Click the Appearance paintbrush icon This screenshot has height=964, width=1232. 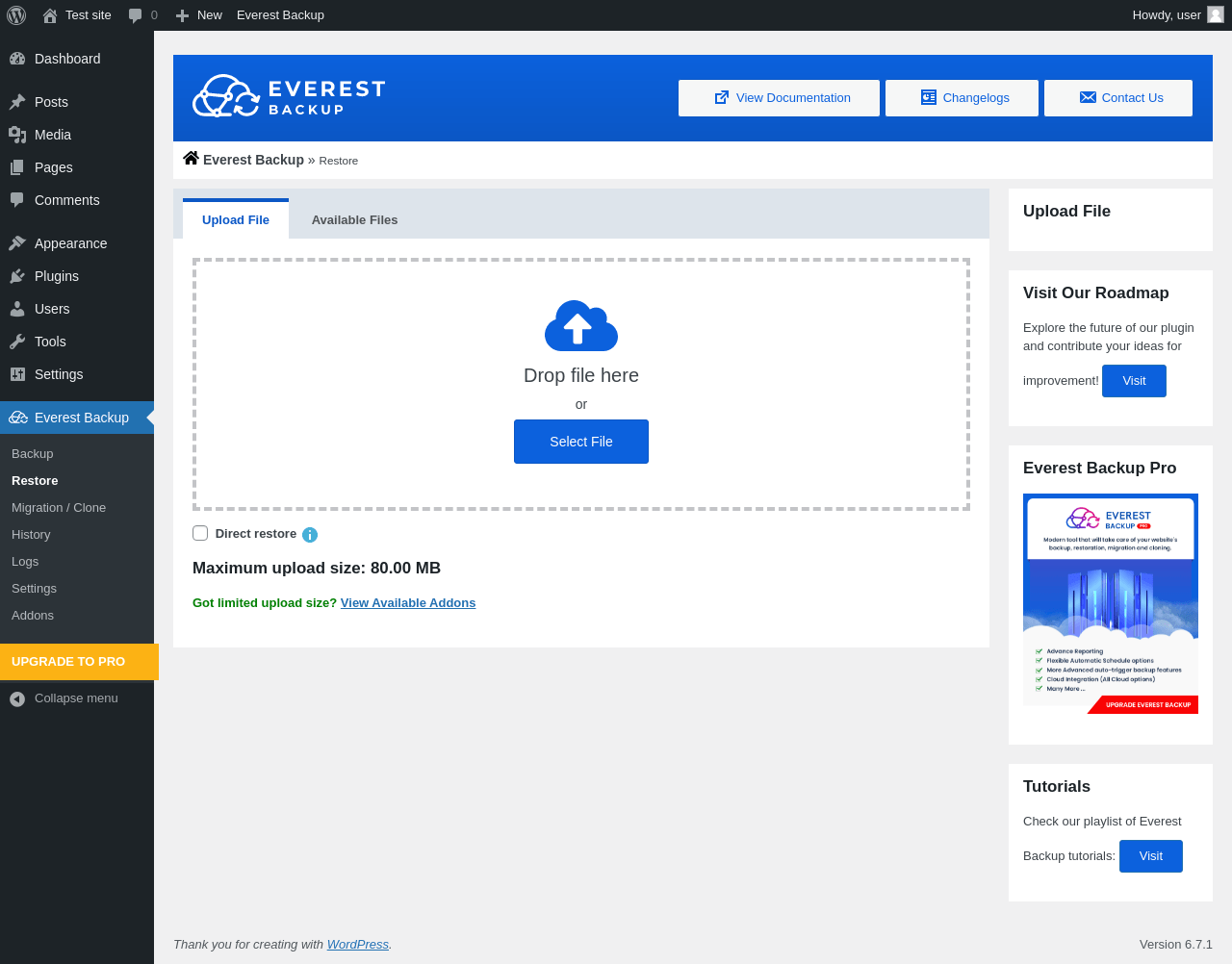pos(17,243)
